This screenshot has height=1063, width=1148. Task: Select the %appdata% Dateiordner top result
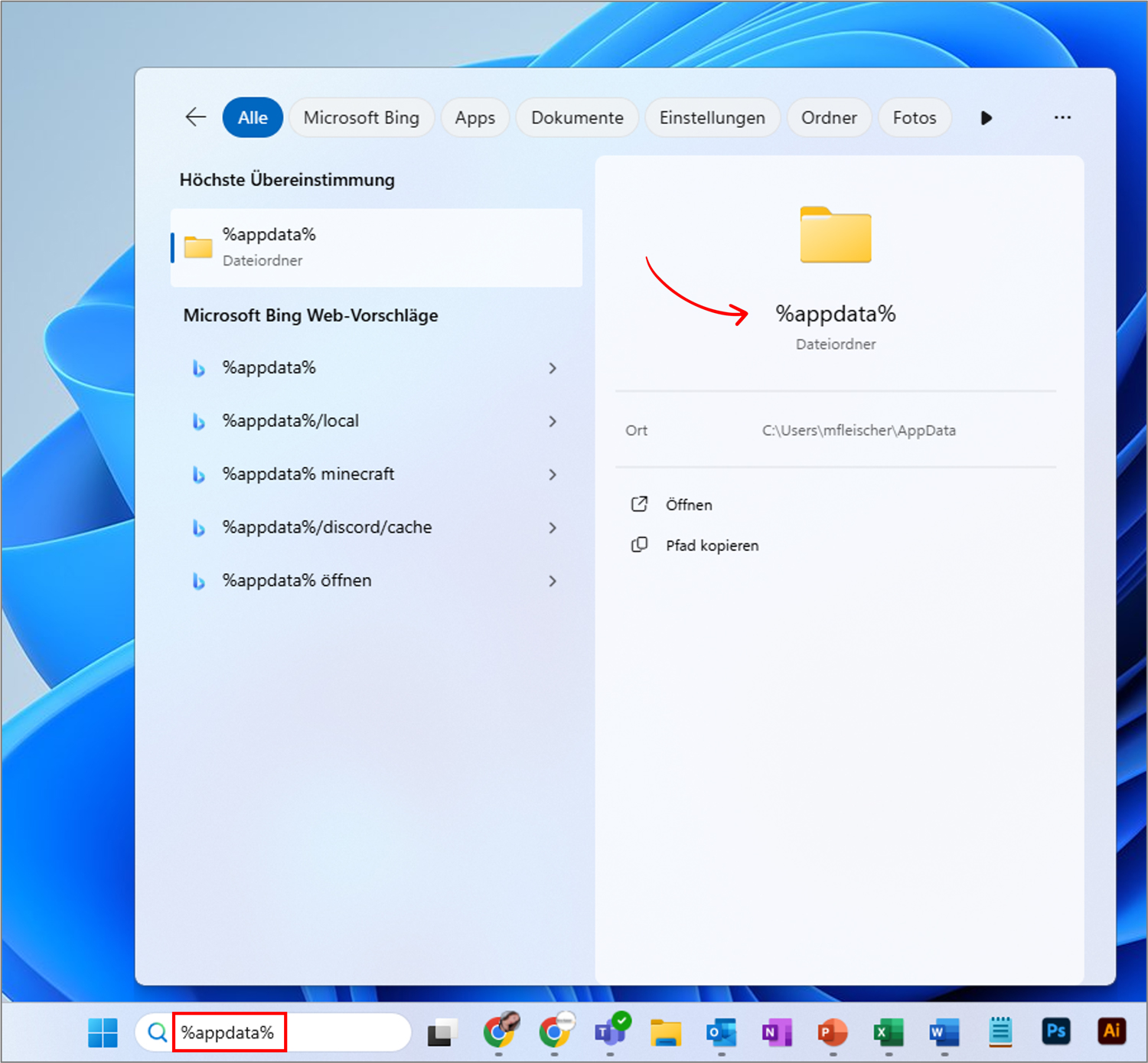pyautogui.click(x=376, y=247)
